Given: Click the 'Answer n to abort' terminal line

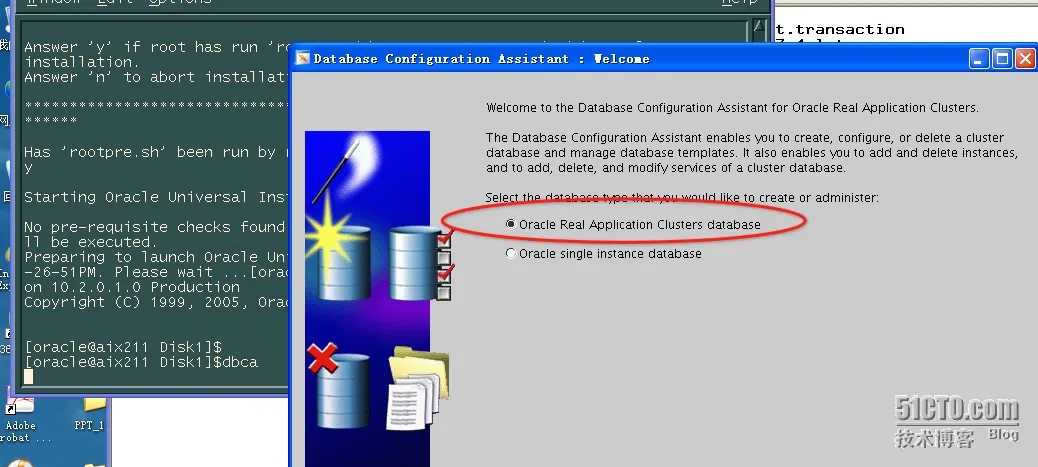Looking at the screenshot, I should [x=156, y=77].
